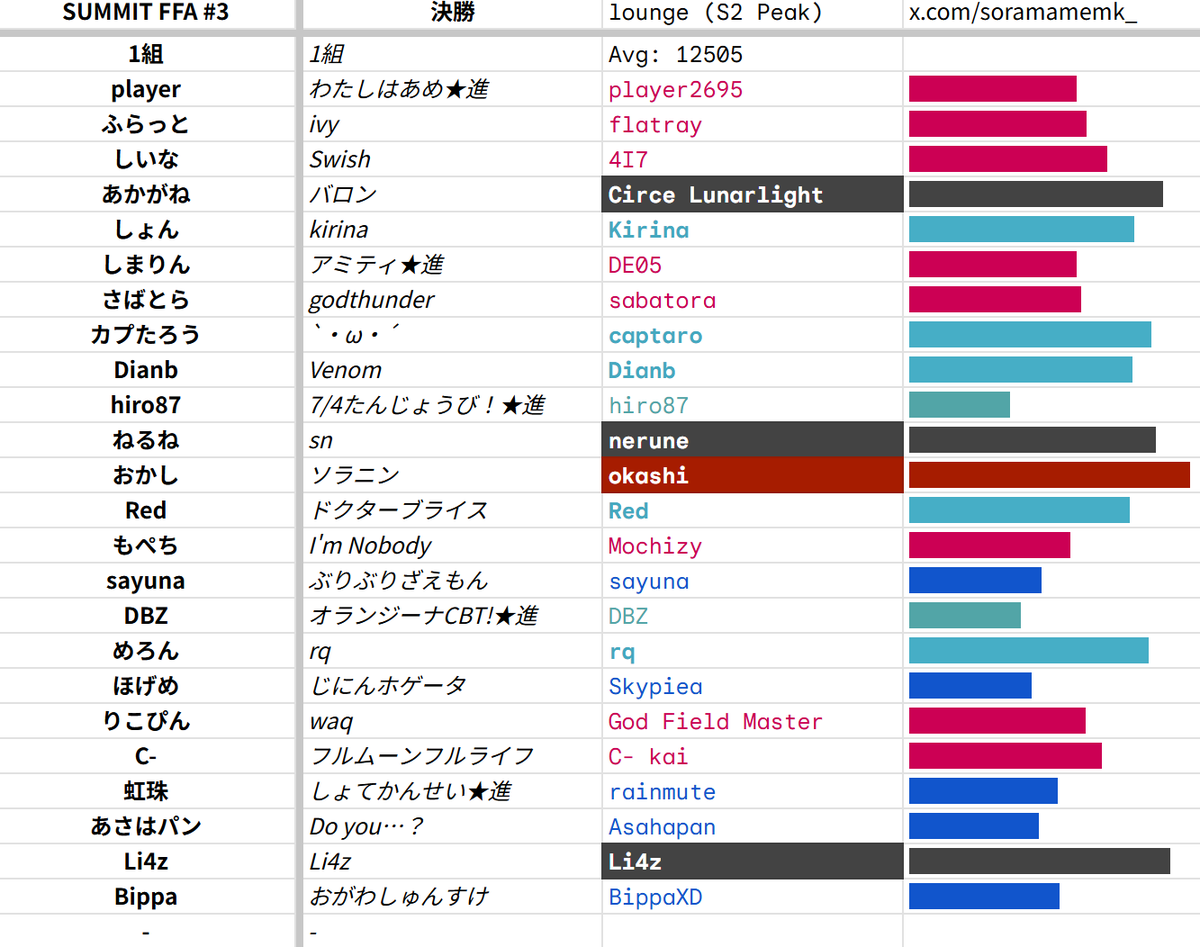Select the ふらっと name cell
This screenshot has height=947, width=1200.
pyautogui.click(x=146, y=124)
